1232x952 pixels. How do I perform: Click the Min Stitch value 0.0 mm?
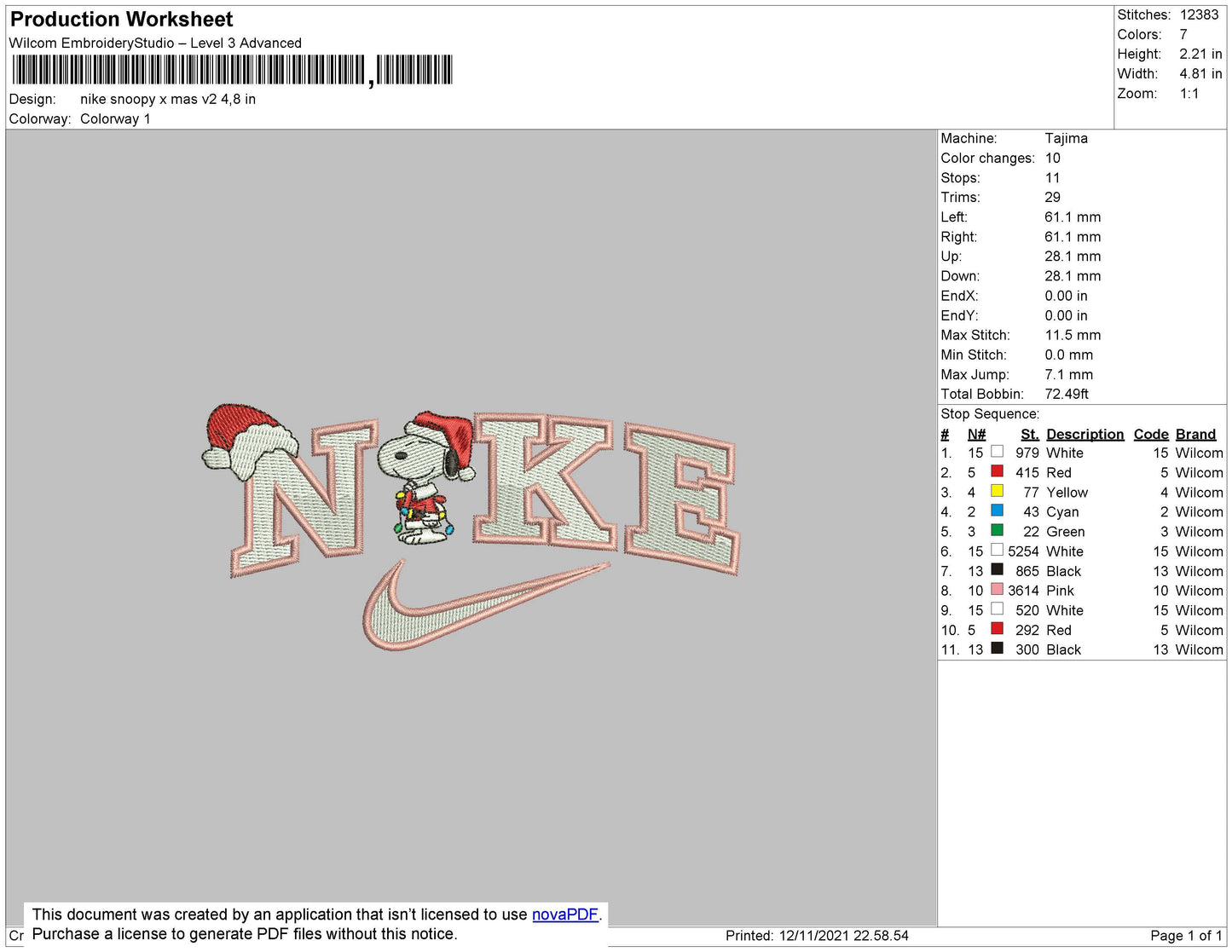pyautogui.click(x=1068, y=355)
